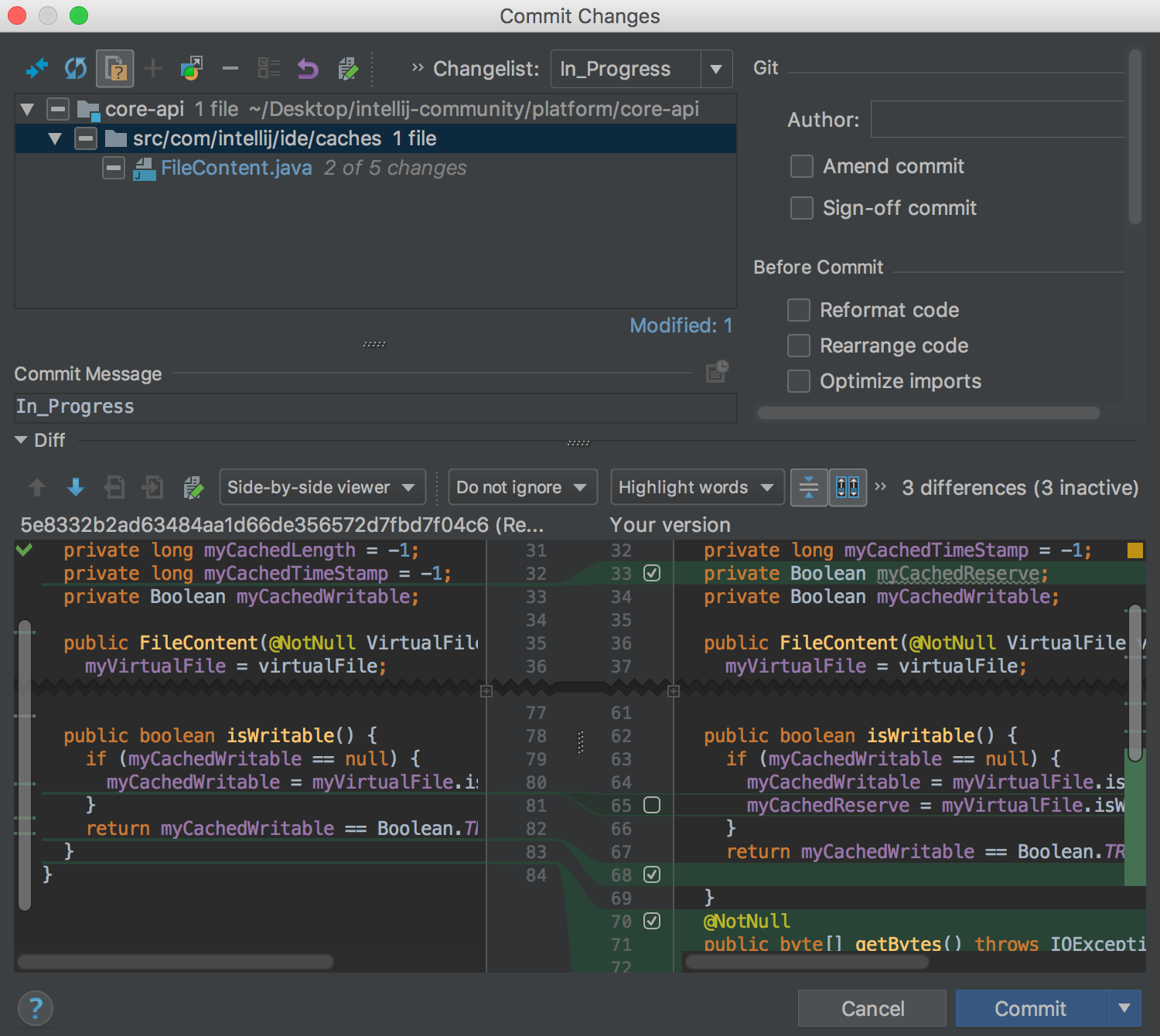Click the Refresh changes icon
Screen dimensions: 1160x1036
75,69
